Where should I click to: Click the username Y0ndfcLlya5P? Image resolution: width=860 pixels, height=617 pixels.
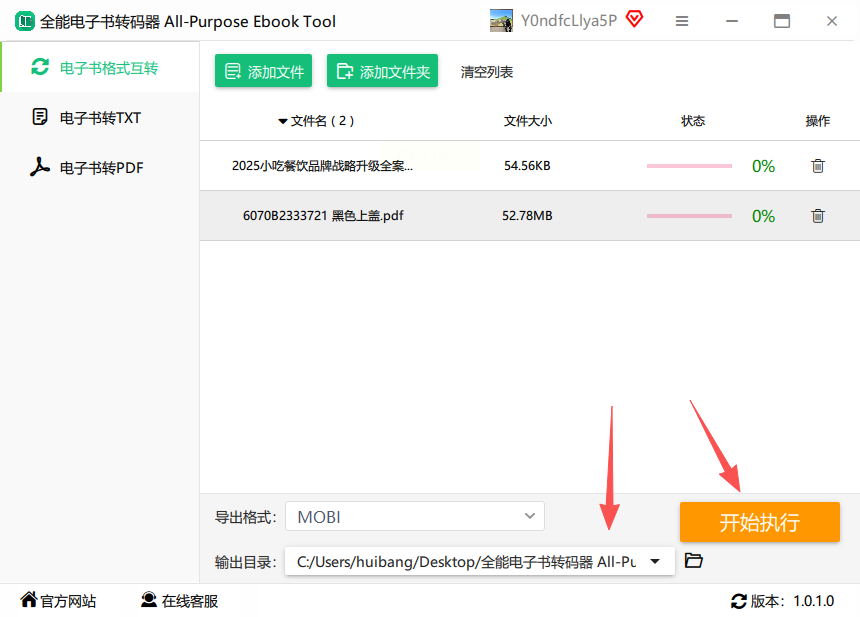point(569,21)
